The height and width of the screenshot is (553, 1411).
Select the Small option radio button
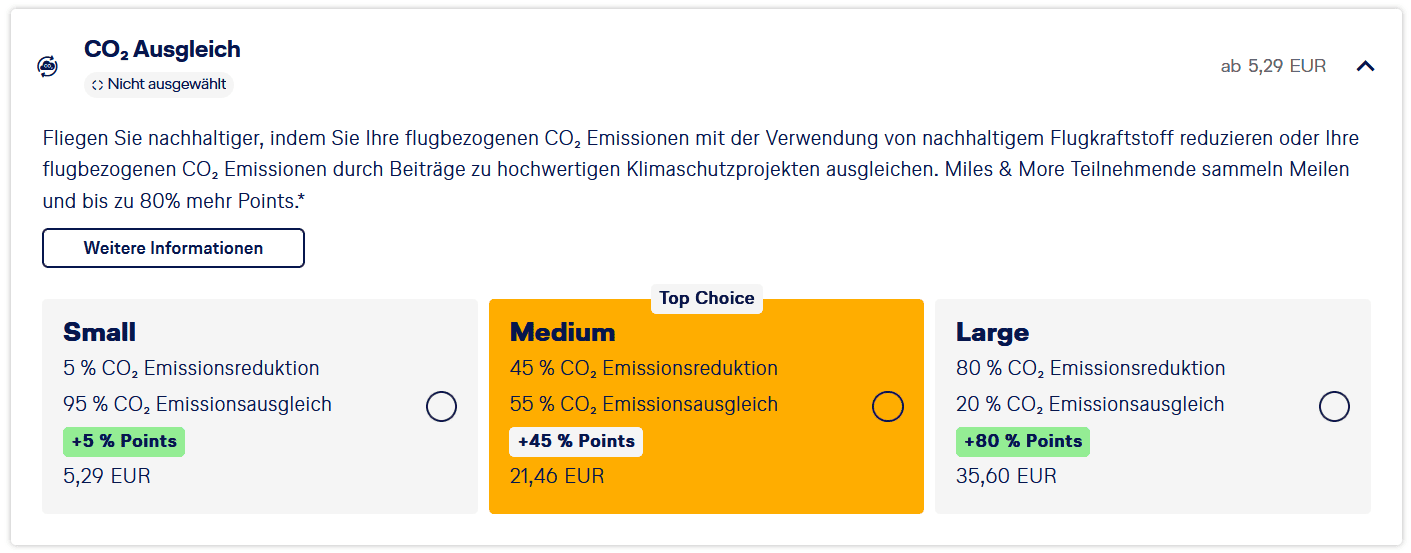(441, 407)
